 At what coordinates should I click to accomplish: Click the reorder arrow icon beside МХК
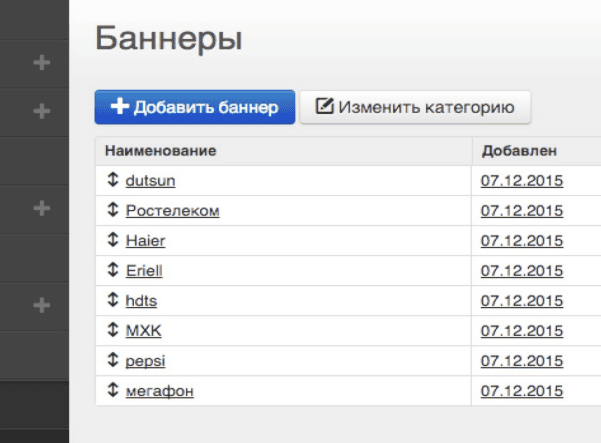pyautogui.click(x=113, y=330)
